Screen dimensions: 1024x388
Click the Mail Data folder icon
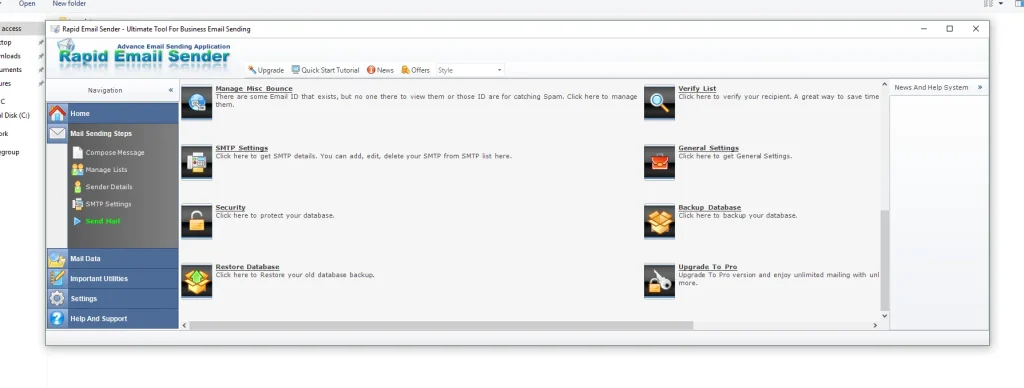tap(57, 259)
